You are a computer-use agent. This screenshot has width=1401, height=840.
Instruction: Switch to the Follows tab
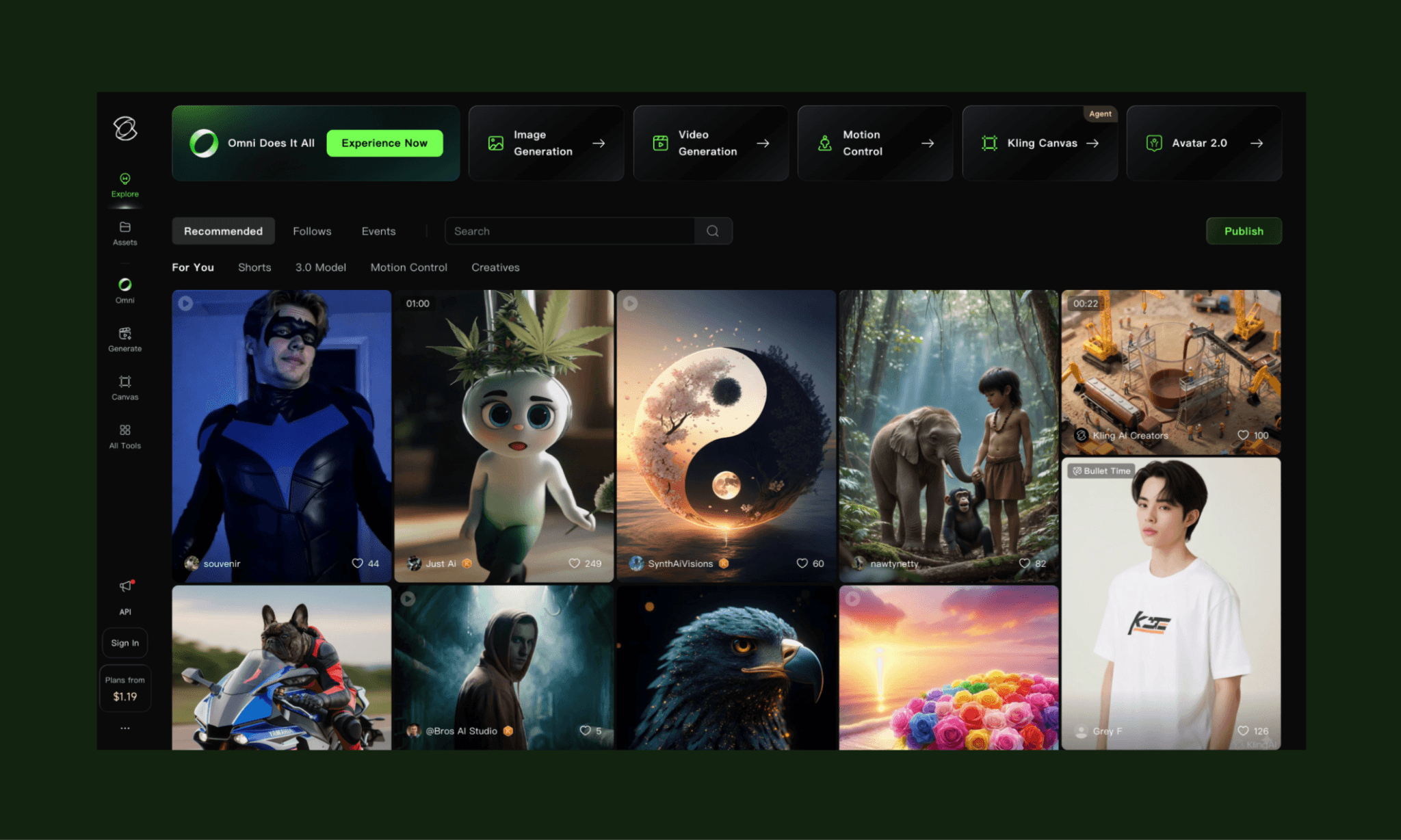pos(312,231)
